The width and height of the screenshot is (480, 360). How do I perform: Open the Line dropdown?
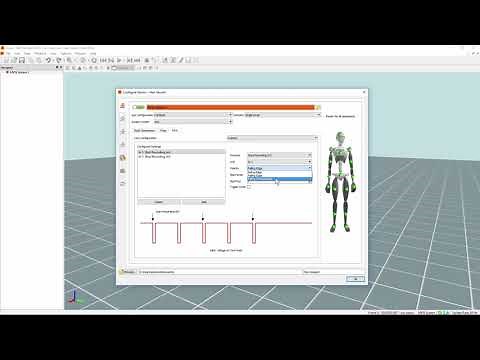coord(279,162)
